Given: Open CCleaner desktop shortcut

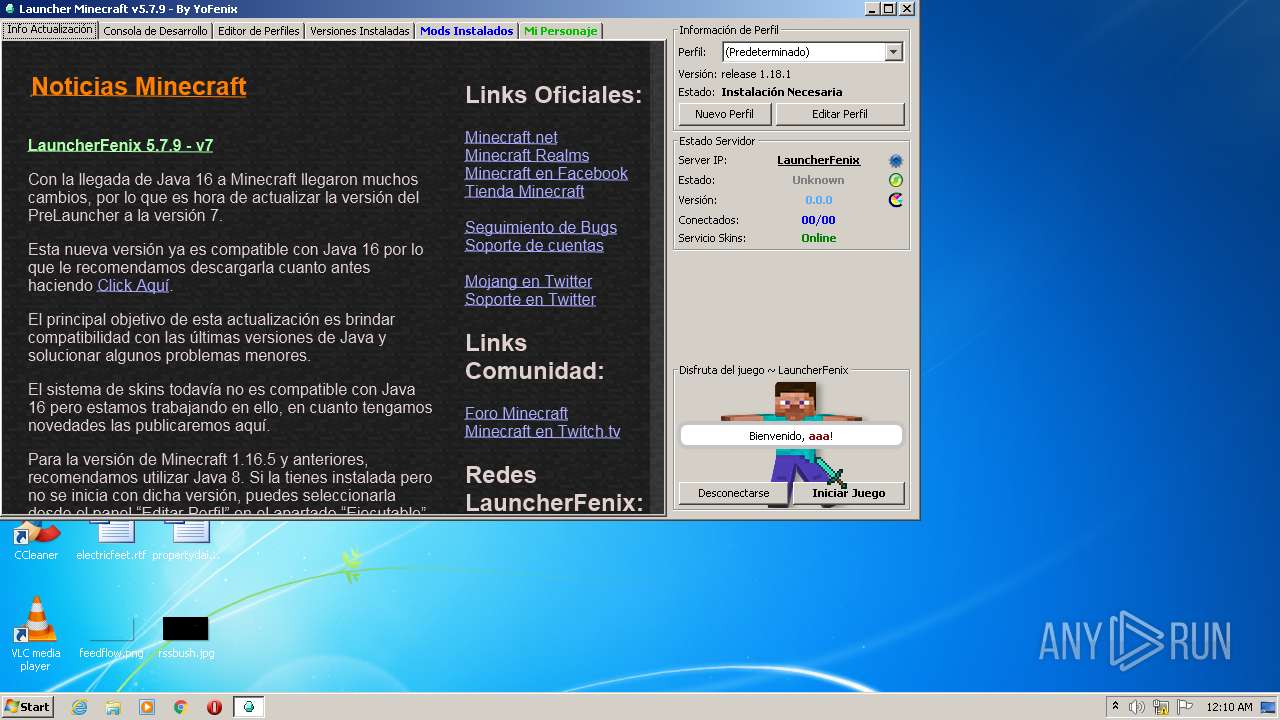Looking at the screenshot, I should (x=36, y=540).
